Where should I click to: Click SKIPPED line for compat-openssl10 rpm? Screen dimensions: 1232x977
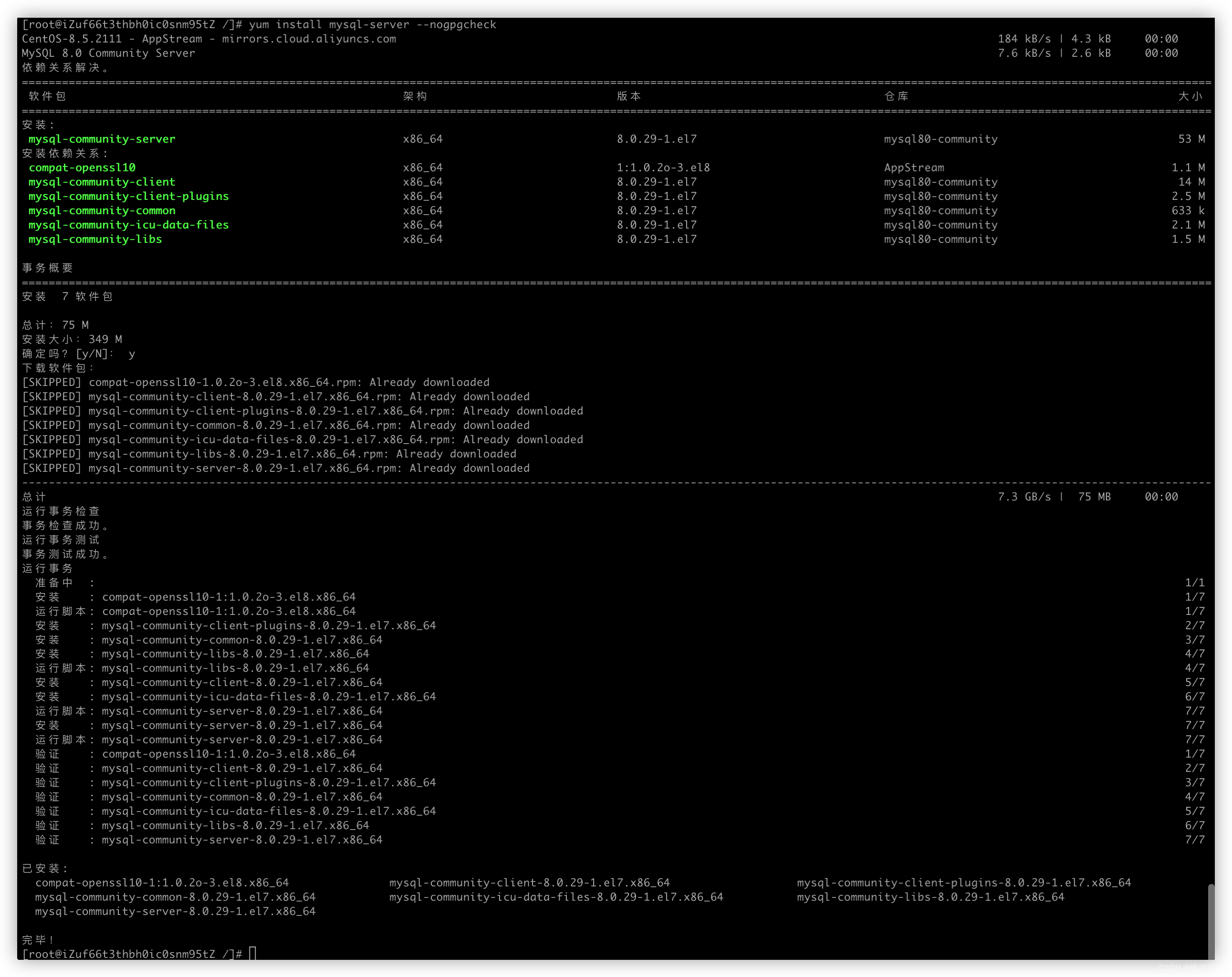click(x=255, y=382)
